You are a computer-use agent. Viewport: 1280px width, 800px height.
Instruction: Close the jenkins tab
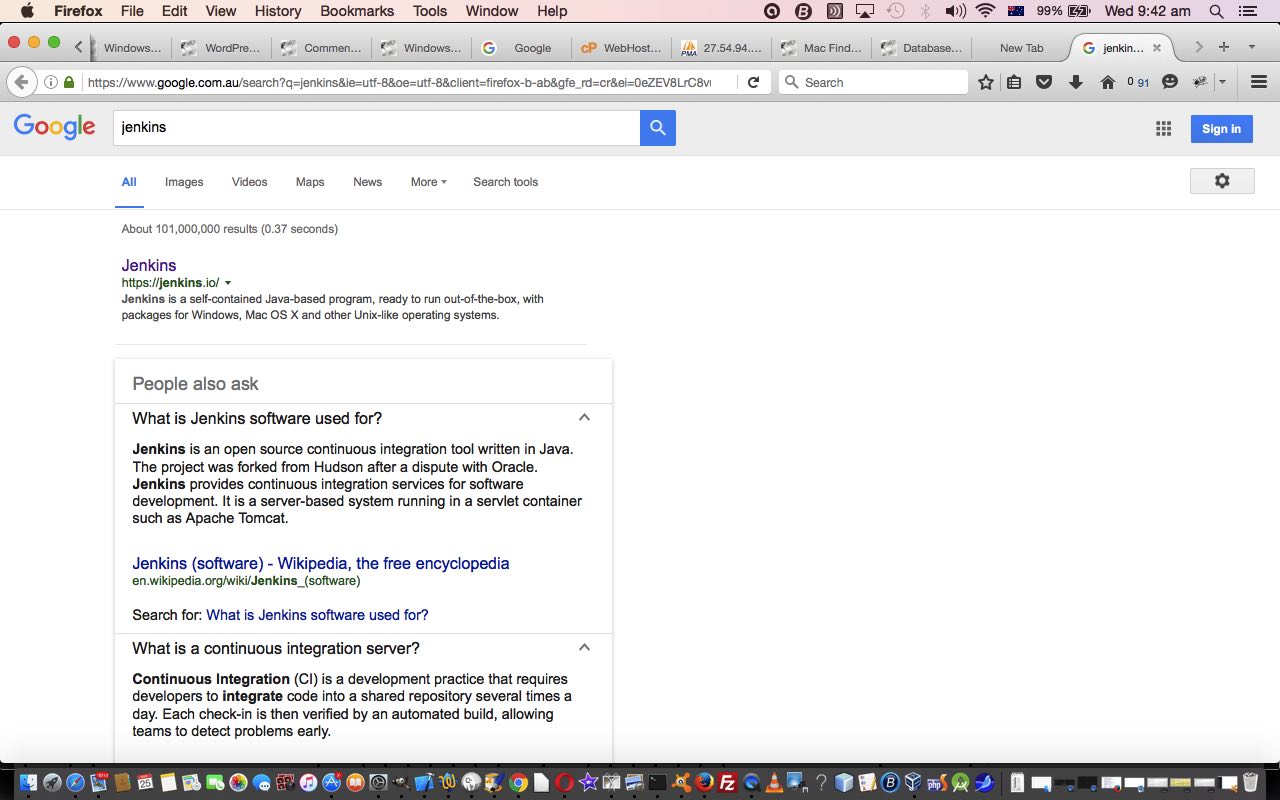(1157, 47)
